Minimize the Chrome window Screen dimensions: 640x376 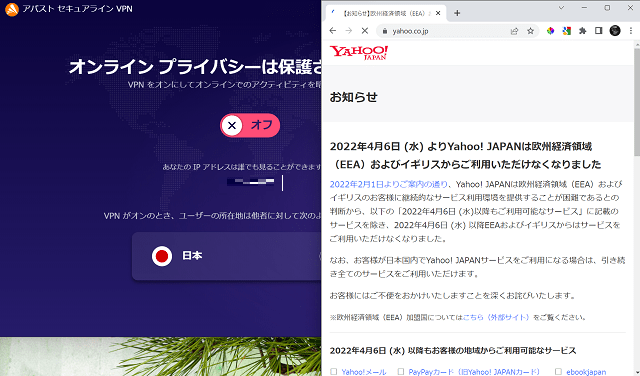[584, 8]
